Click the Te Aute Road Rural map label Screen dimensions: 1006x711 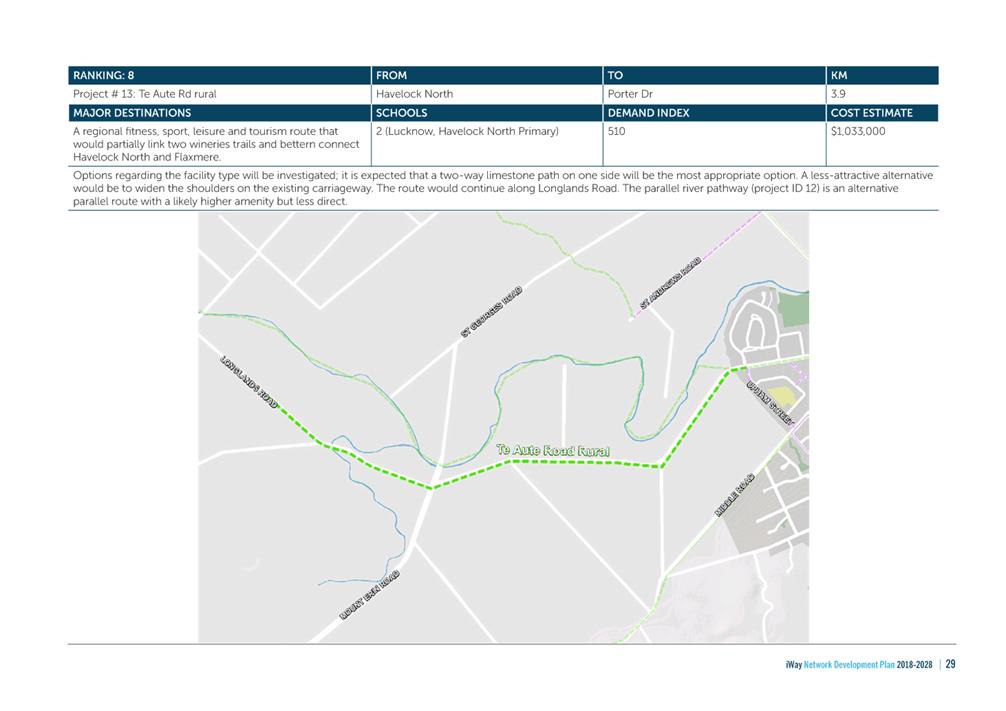point(553,450)
